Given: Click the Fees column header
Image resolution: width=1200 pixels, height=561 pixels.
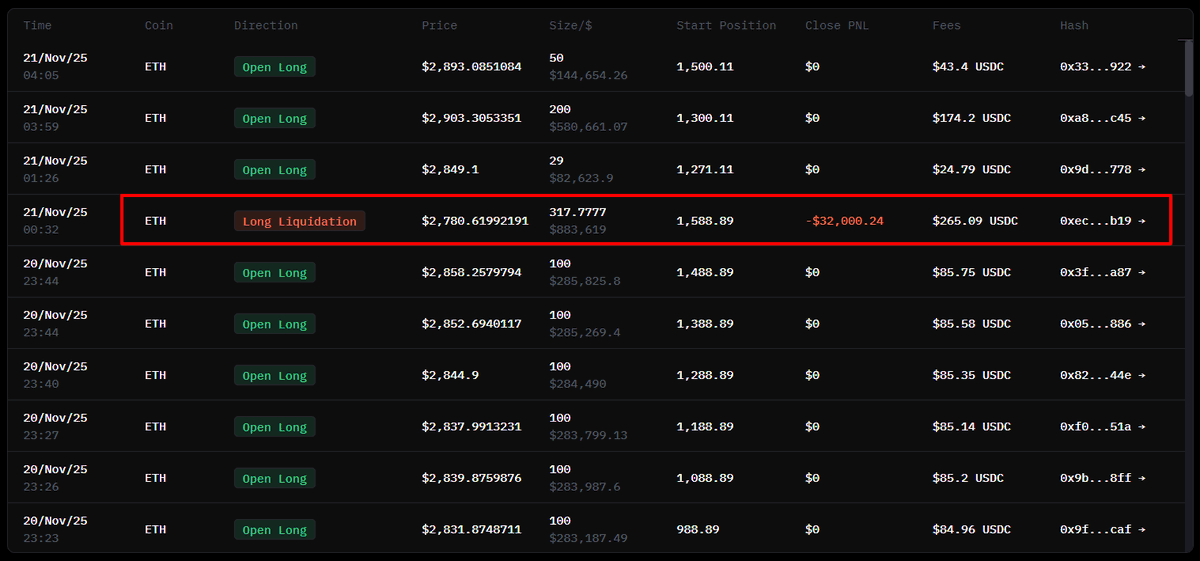Looking at the screenshot, I should [x=947, y=25].
